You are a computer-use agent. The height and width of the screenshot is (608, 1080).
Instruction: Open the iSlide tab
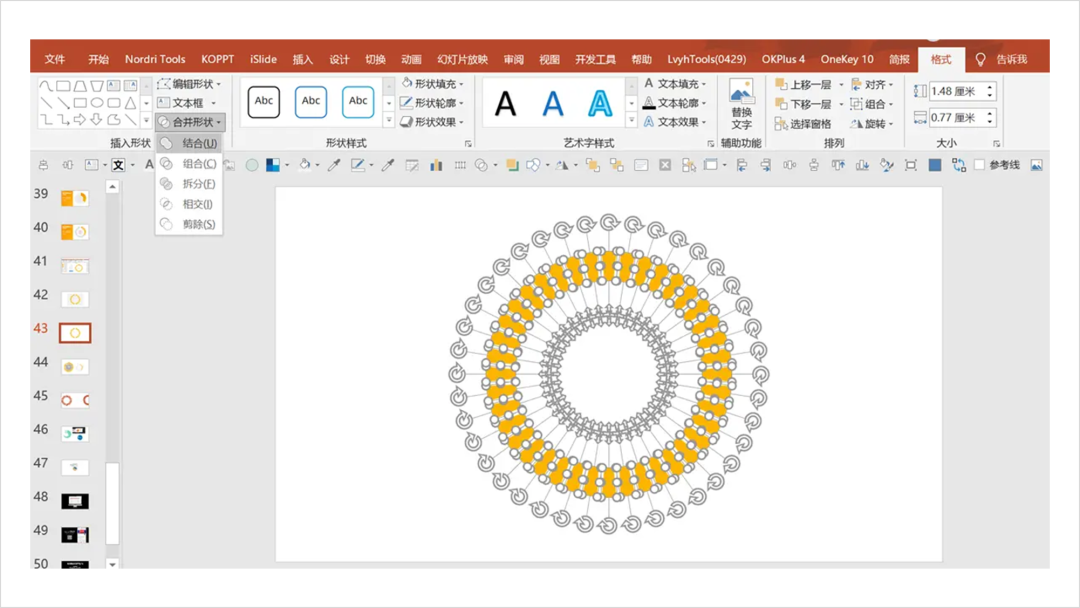tap(263, 59)
